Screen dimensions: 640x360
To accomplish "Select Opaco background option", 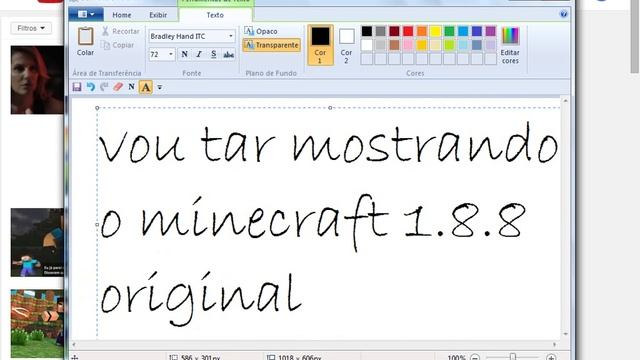I will pos(261,31).
